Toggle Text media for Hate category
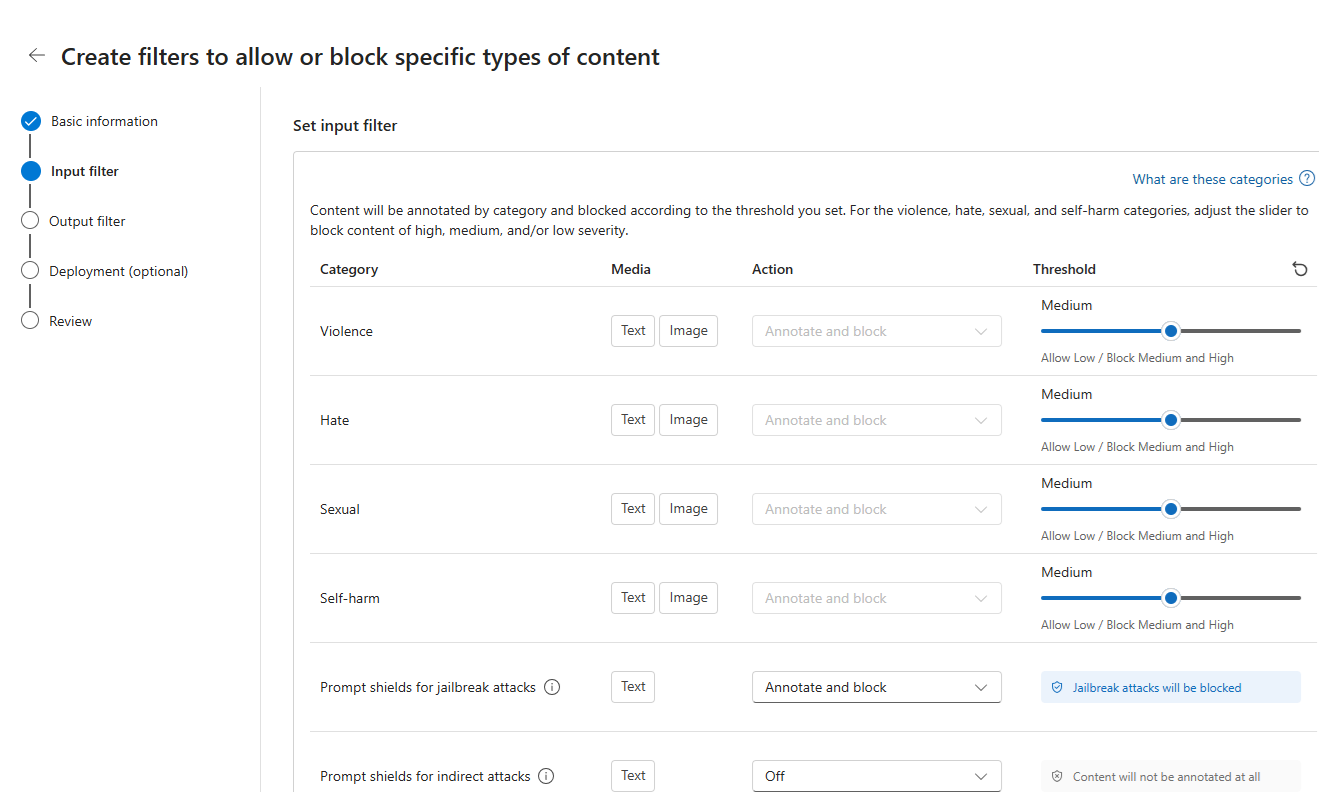The image size is (1319, 792). [632, 419]
